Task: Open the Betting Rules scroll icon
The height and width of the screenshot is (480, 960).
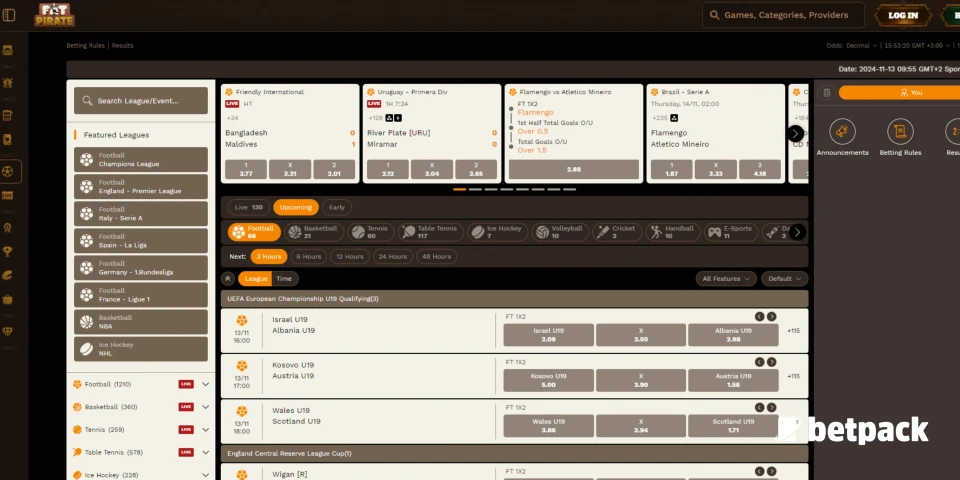Action: 899,132
